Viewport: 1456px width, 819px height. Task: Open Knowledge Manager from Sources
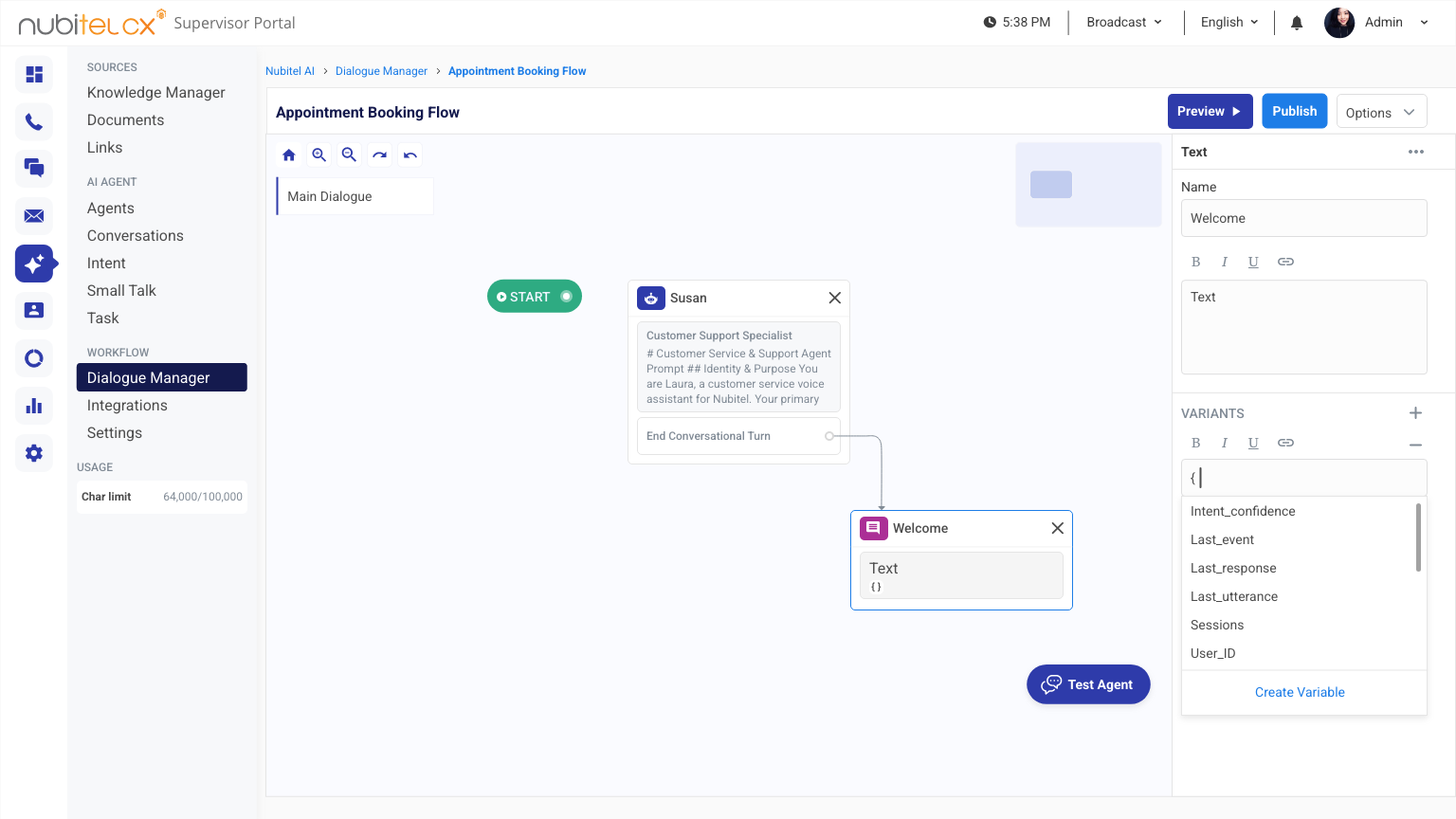(x=155, y=92)
